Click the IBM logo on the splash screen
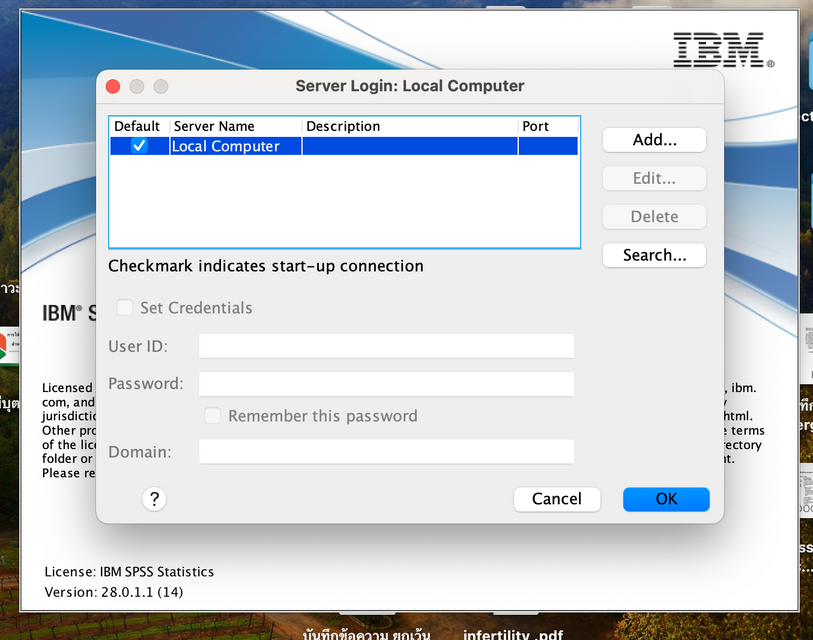Viewport: 813px width, 640px height. pyautogui.click(x=723, y=50)
